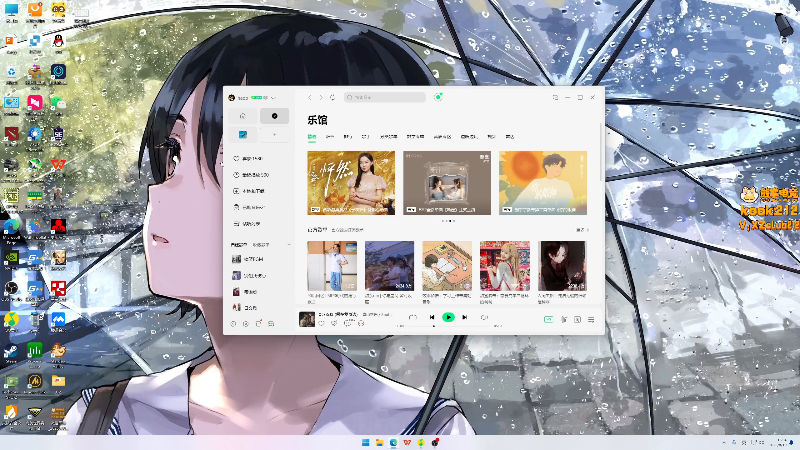Viewport: 800px width, 450px height.
Task: Refresh the page with the circular arrow
Action: click(x=333, y=97)
